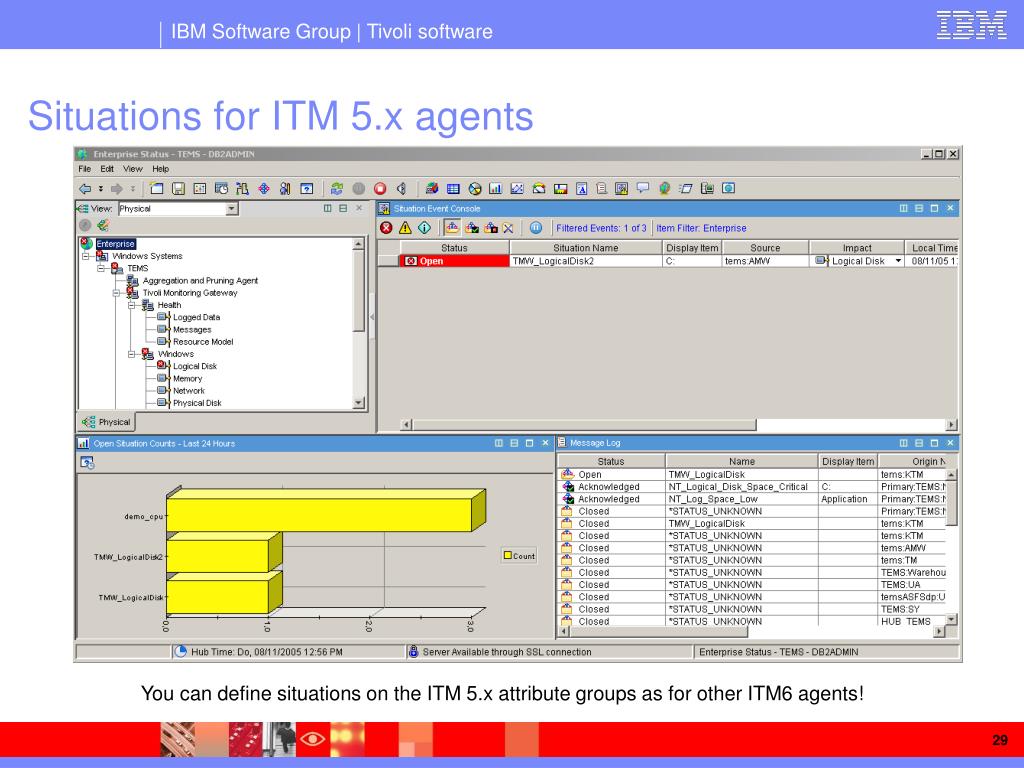The width and height of the screenshot is (1024, 768).
Task: Select the Bar Chart view icon
Action: [496, 189]
